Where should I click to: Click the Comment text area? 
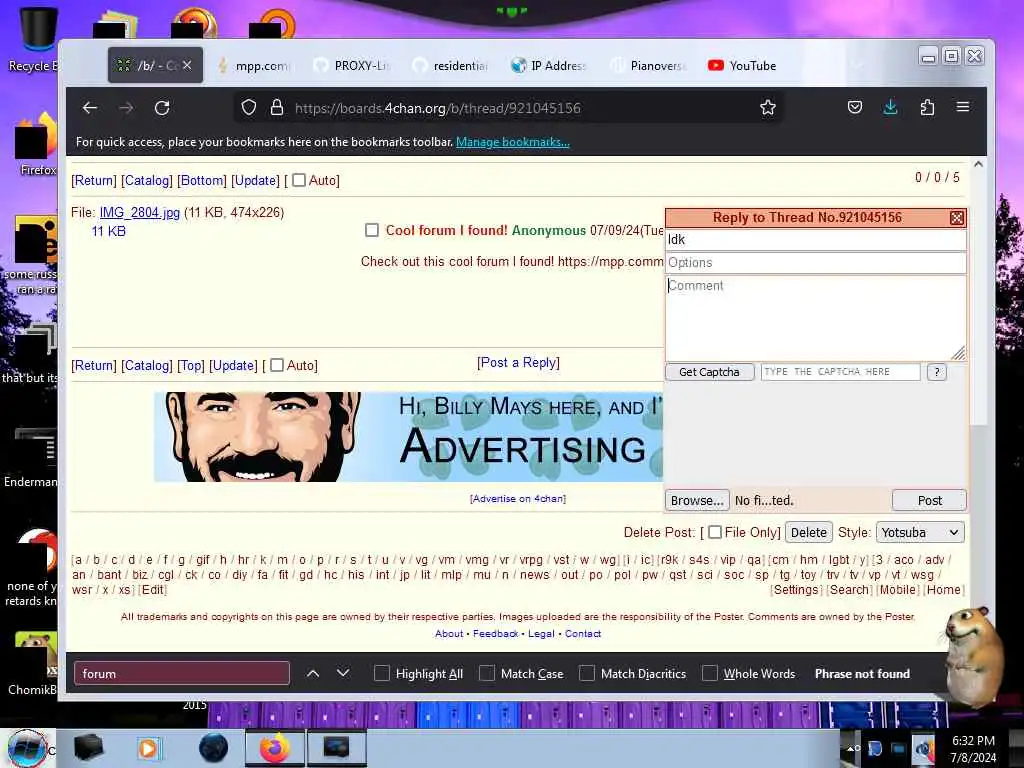[x=815, y=317]
